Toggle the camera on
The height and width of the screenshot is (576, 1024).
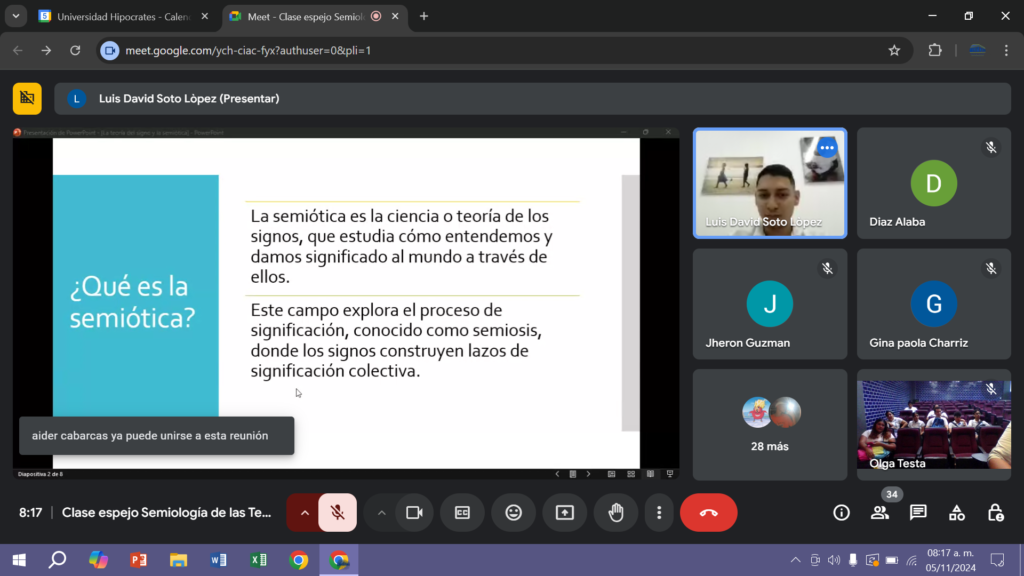[413, 512]
